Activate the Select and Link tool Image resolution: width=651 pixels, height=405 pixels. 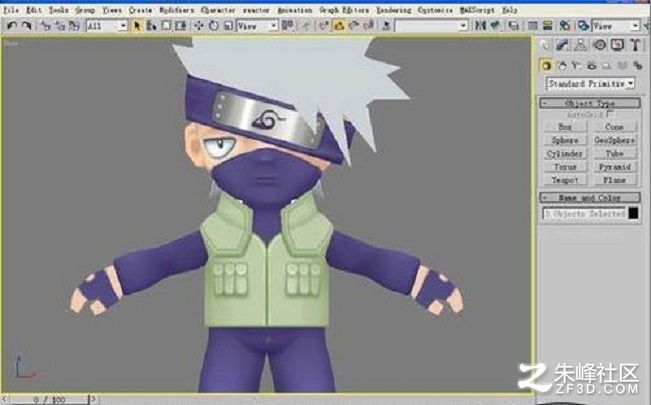tap(45, 26)
